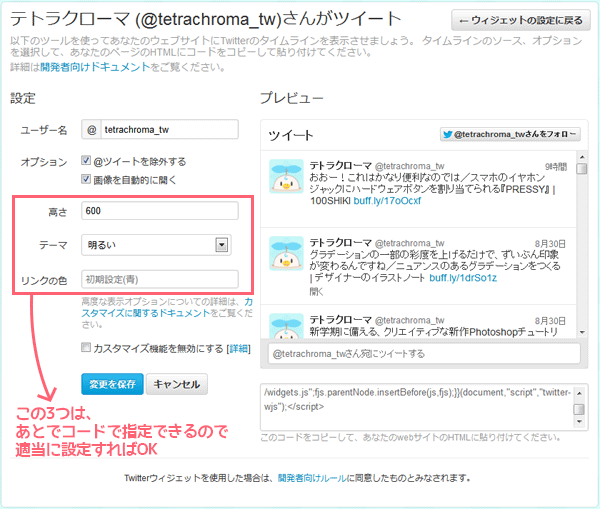Click the 設定 heading
The height and width of the screenshot is (509, 600).
click(x=23, y=98)
